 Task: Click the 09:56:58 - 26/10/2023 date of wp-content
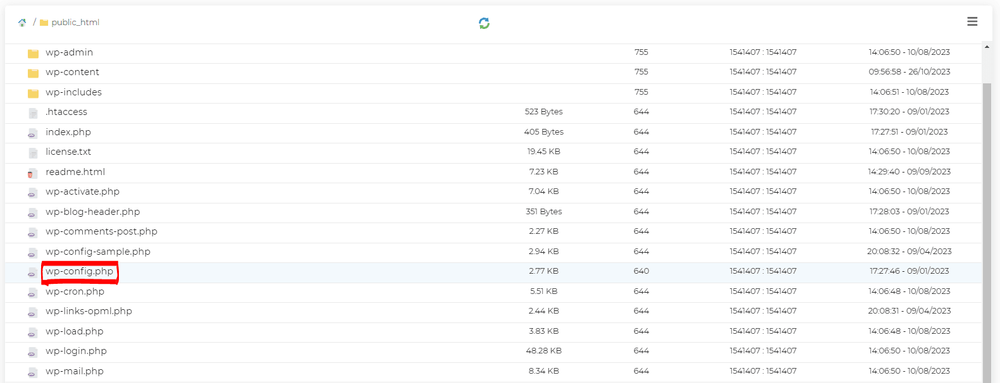click(x=909, y=72)
